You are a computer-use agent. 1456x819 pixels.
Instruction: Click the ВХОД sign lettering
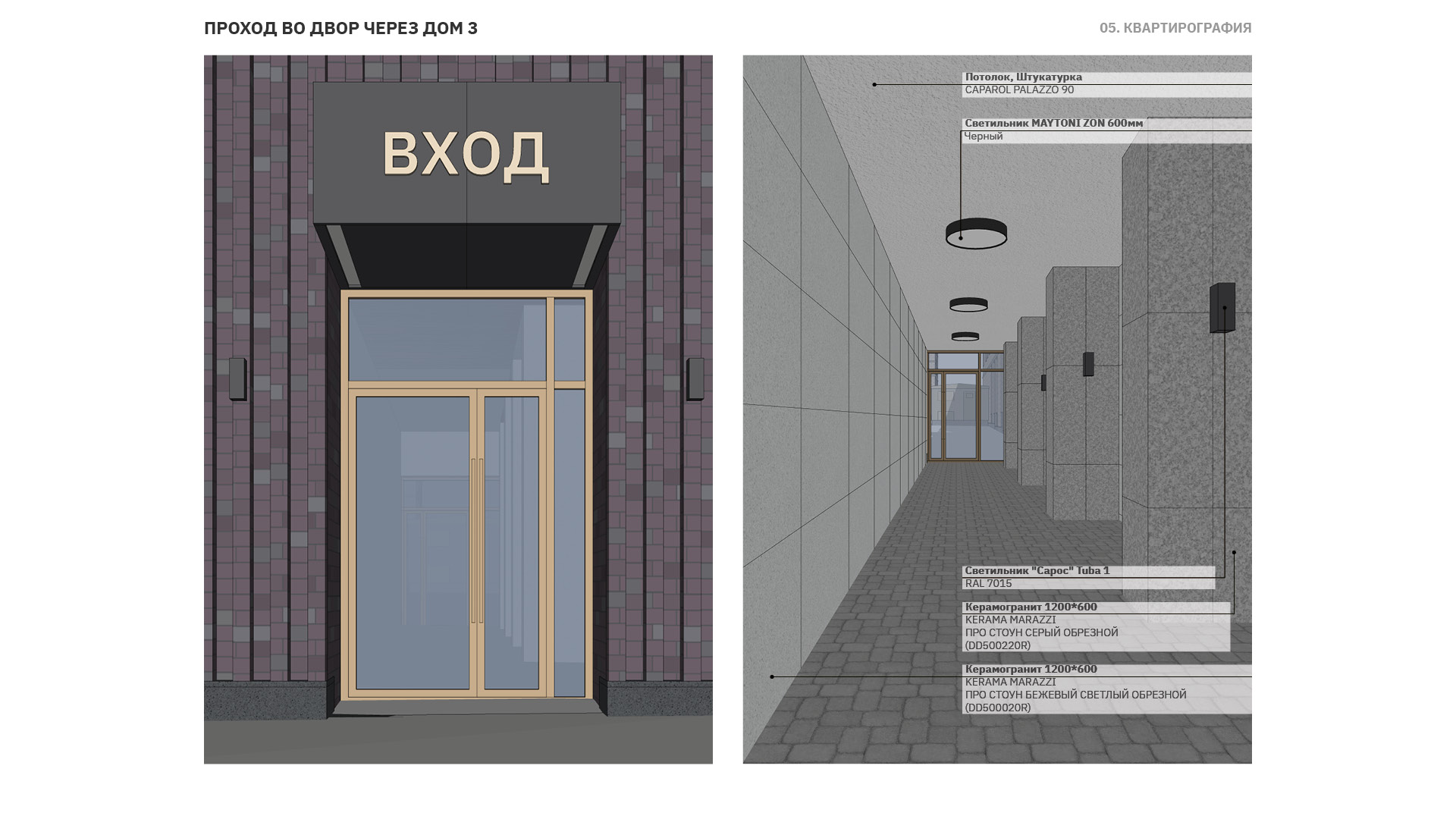coord(466,155)
